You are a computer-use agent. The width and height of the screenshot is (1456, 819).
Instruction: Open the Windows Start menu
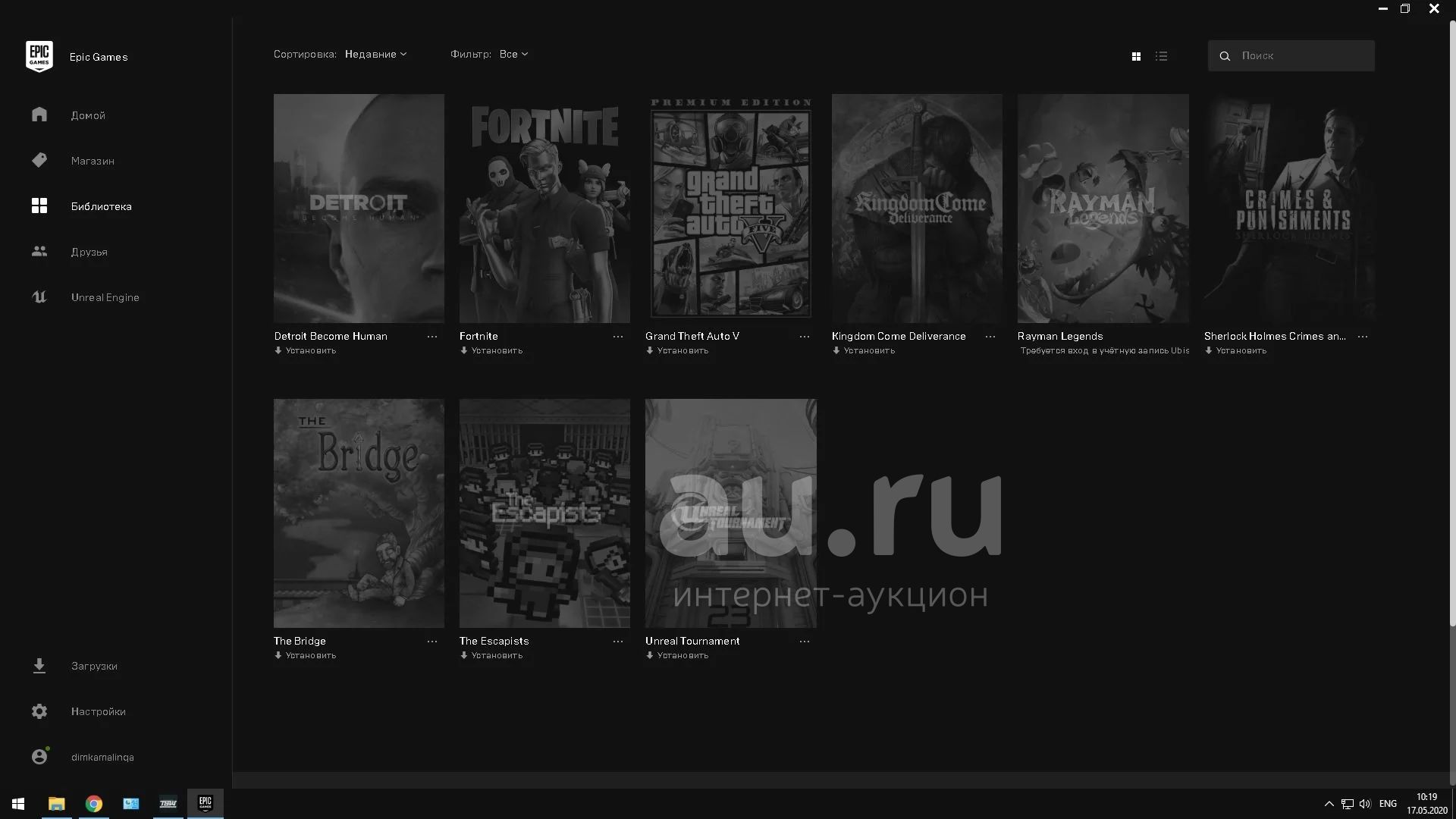click(18, 804)
